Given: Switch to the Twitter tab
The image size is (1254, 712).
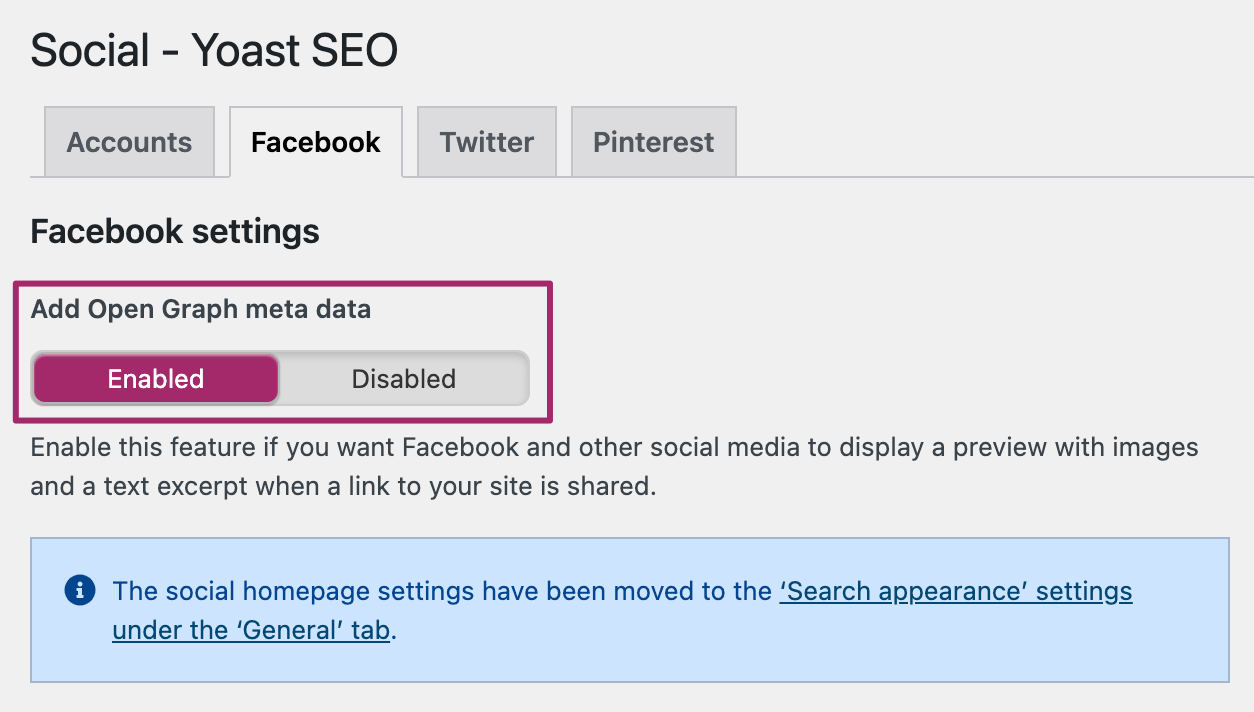Looking at the screenshot, I should [x=487, y=142].
